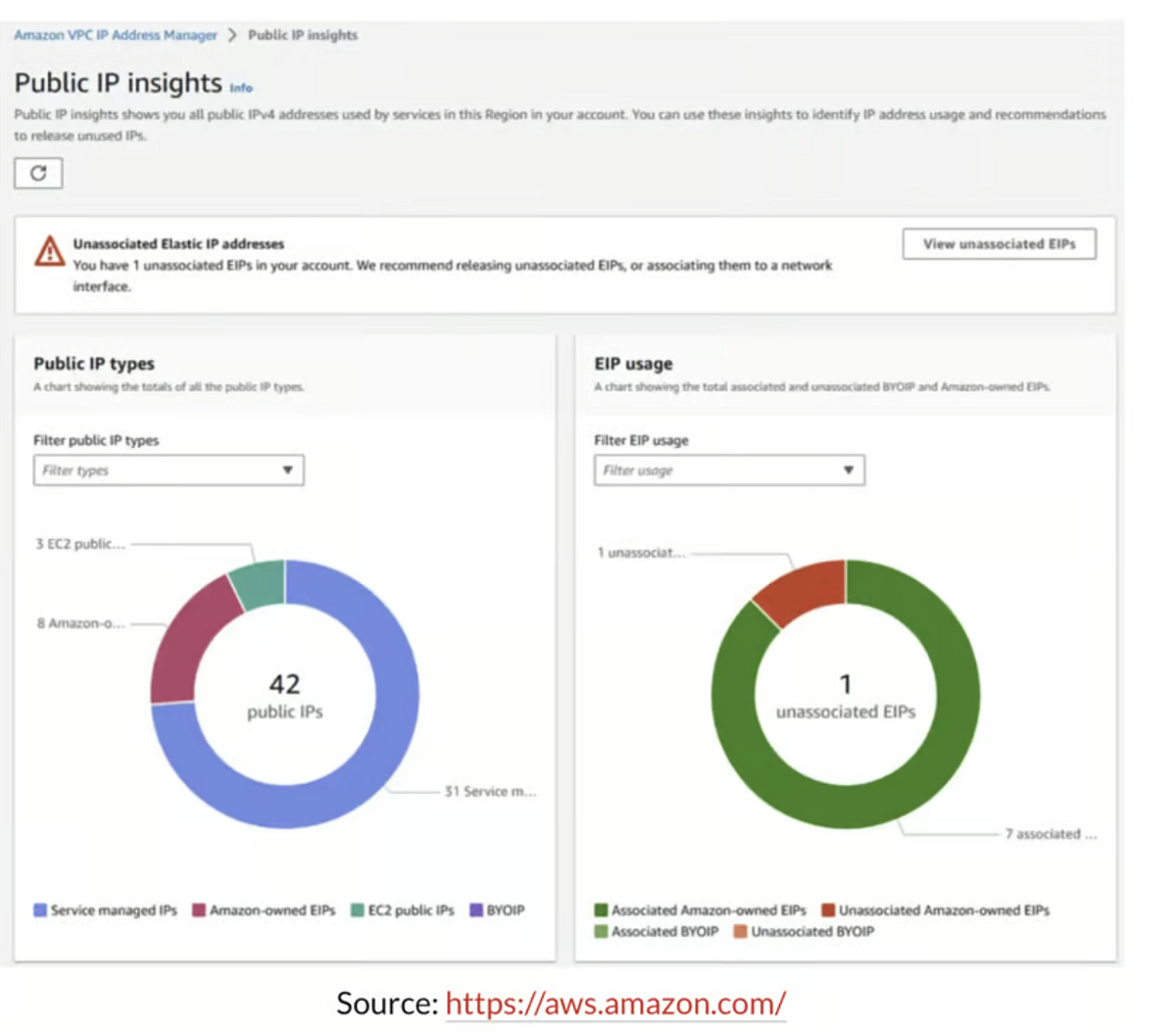Click View unassociated EIPs button
Image resolution: width=1176 pixels, height=1032 pixels.
(1000, 244)
